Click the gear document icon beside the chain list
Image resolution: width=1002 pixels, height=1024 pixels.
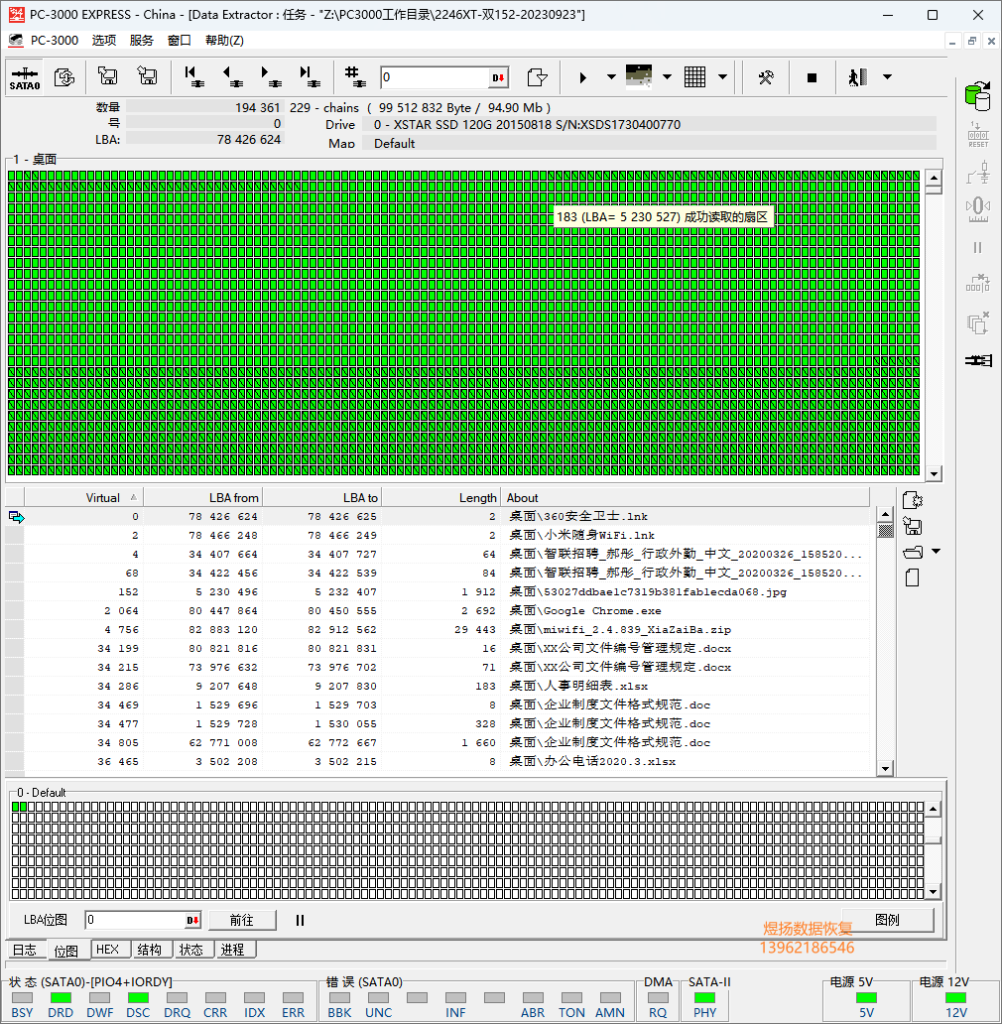click(913, 500)
